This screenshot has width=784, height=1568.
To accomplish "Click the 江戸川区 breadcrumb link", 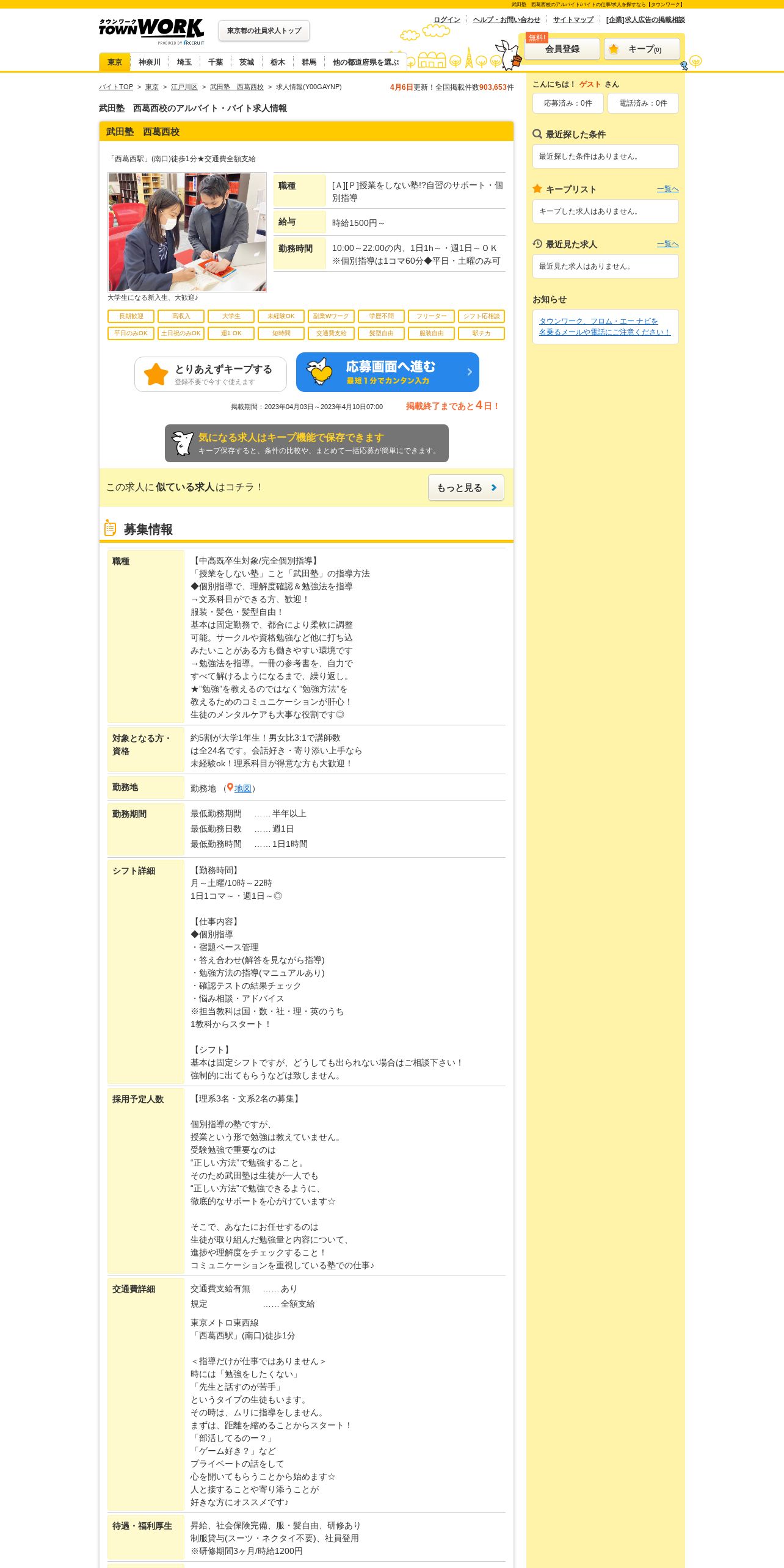I will 184,87.
